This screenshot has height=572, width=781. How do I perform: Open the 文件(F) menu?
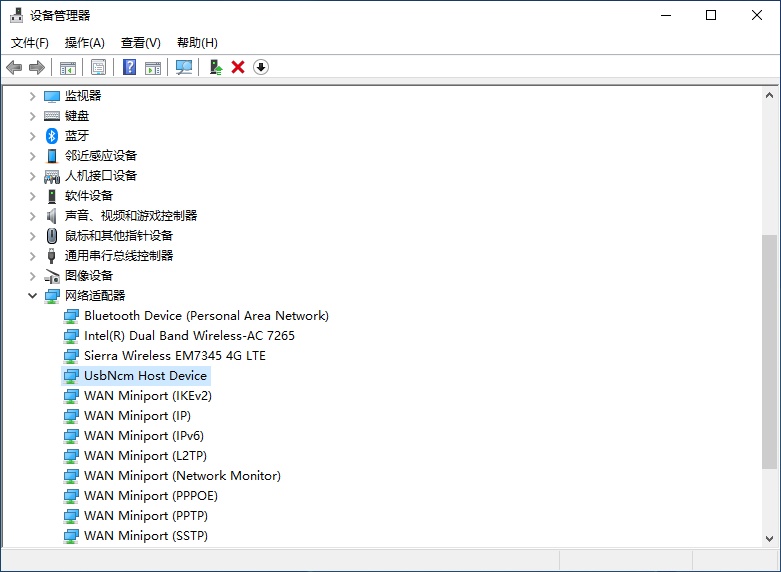[29, 43]
